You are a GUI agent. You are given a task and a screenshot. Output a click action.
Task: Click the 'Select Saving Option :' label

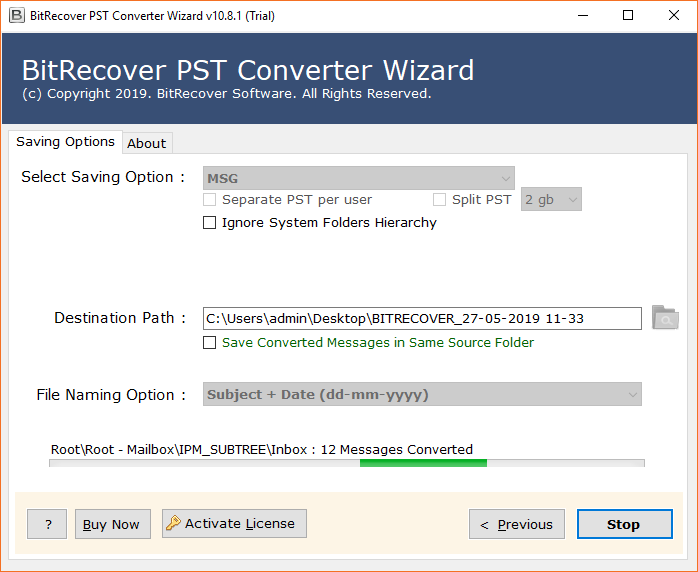click(x=103, y=177)
